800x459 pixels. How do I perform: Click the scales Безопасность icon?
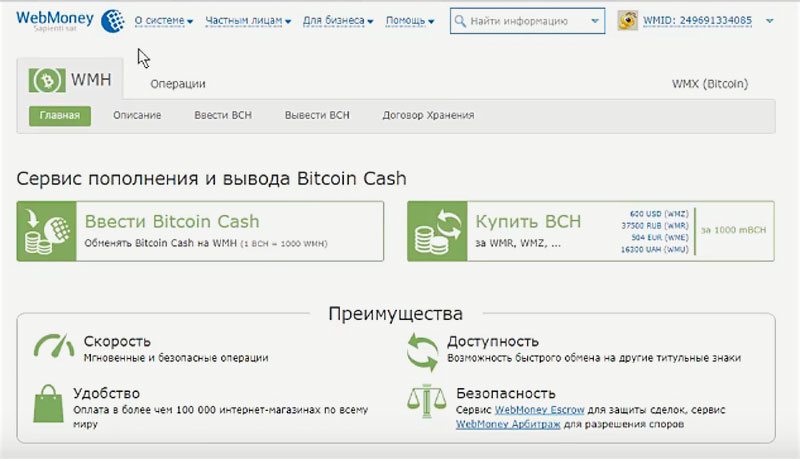point(427,401)
